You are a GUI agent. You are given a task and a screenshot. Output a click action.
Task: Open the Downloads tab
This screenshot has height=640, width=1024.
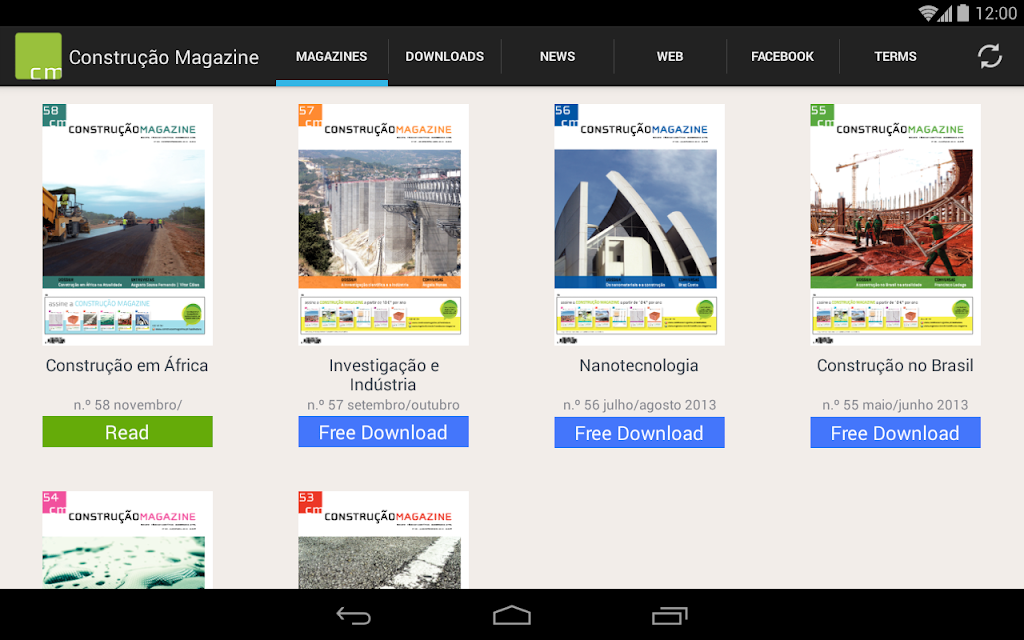445,57
